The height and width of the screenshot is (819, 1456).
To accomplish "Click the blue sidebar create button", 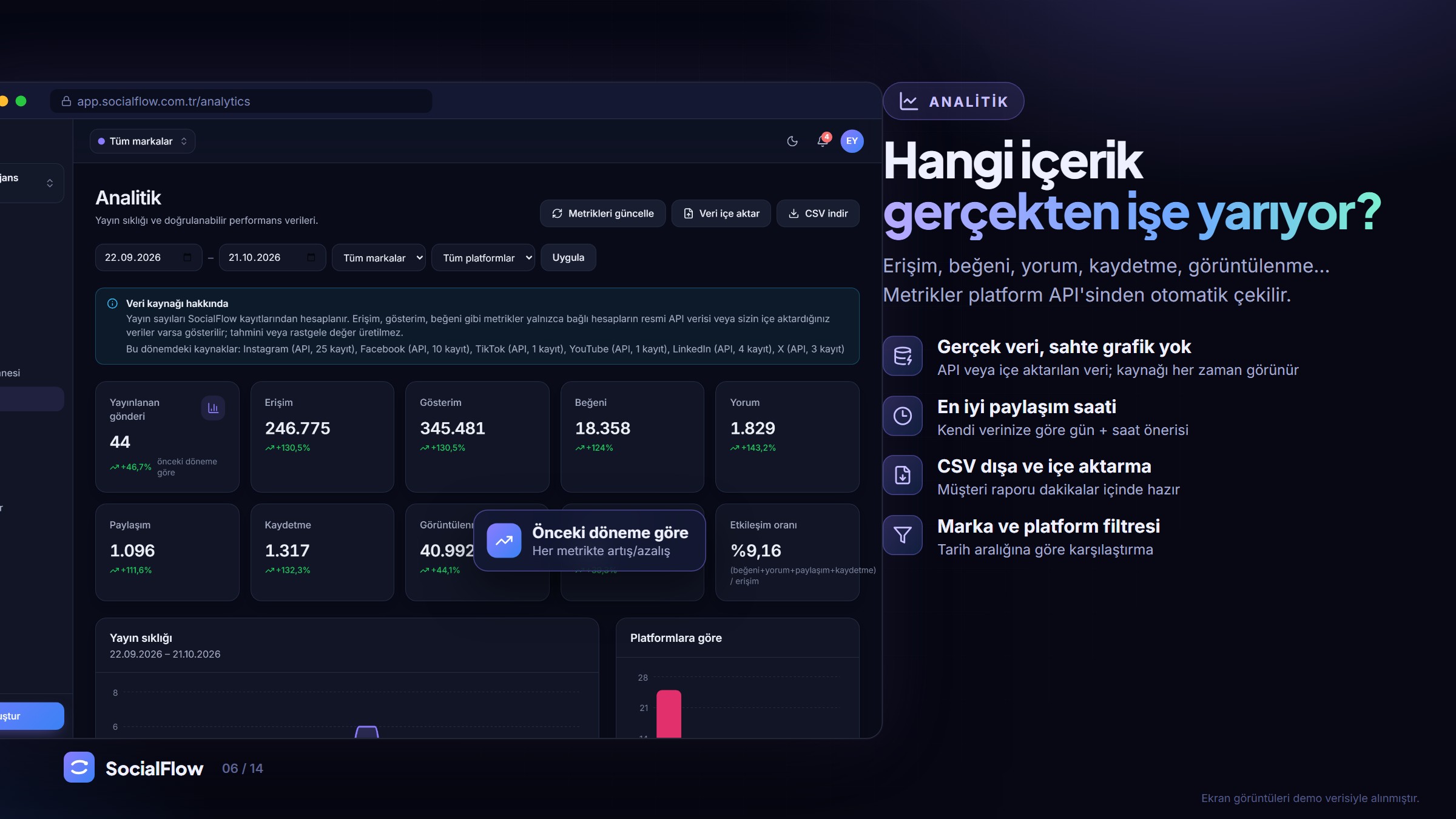I will (x=32, y=716).
